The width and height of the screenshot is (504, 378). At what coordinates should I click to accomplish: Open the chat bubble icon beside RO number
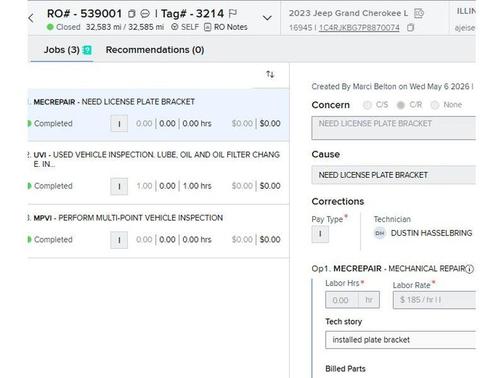point(145,14)
